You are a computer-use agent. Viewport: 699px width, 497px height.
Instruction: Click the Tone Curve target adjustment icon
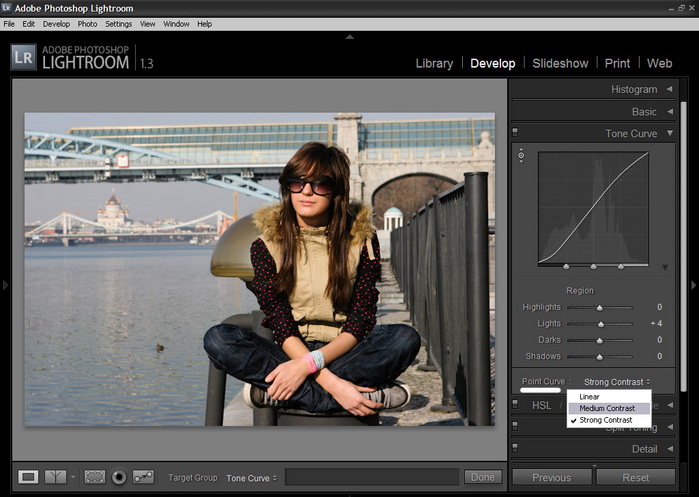pyautogui.click(x=521, y=156)
